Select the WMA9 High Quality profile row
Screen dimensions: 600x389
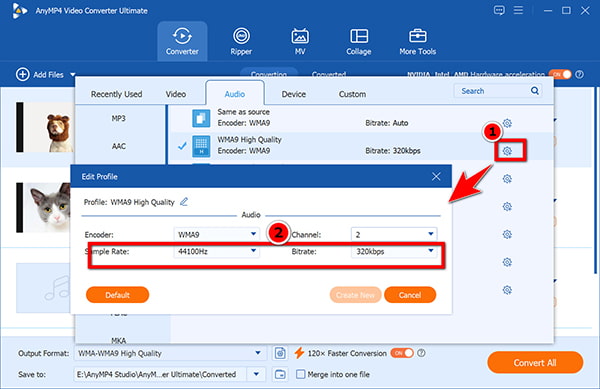(x=360, y=146)
